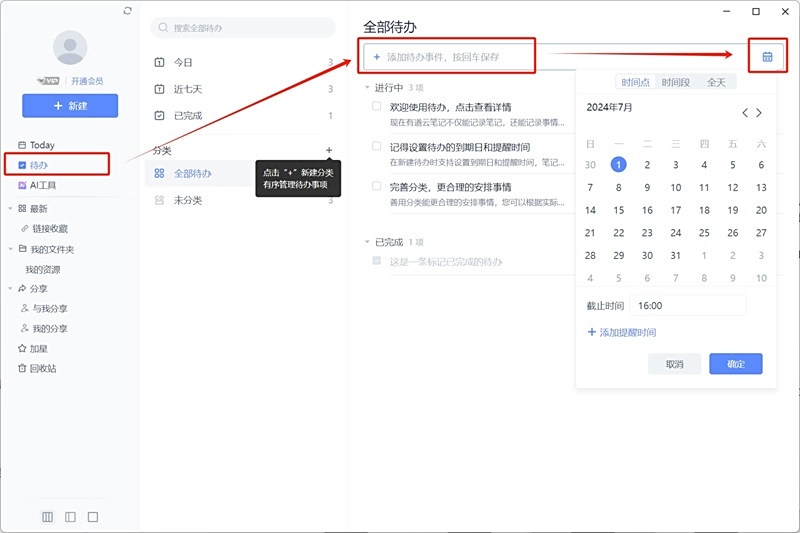This screenshot has width=800, height=533.
Task: Select date 20 in calendar
Action: (x=761, y=210)
